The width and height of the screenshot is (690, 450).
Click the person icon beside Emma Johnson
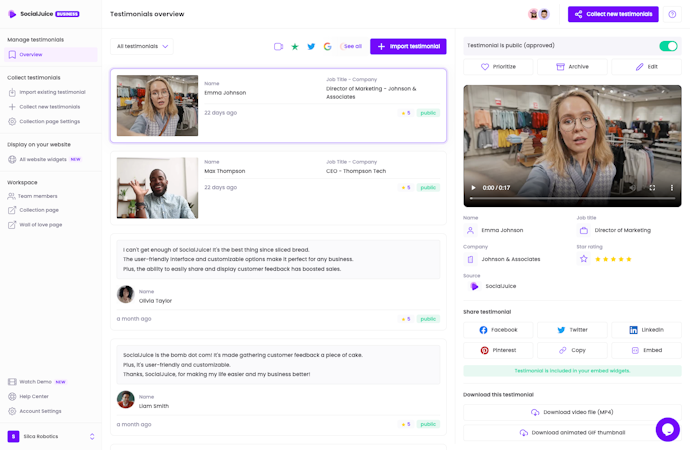470,230
